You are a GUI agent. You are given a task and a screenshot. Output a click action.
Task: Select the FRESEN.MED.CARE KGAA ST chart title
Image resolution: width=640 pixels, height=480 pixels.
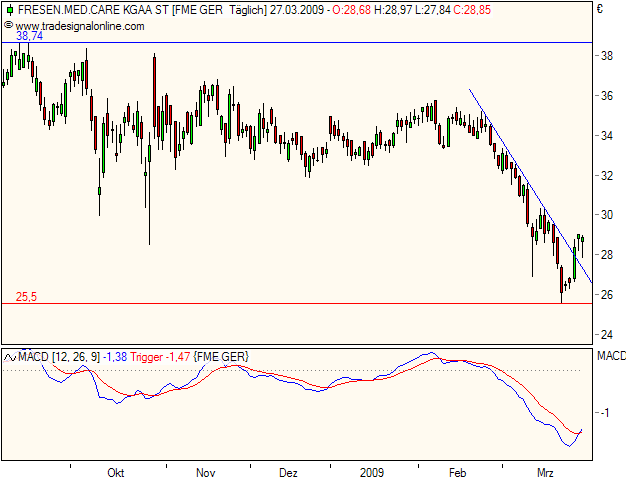[92, 9]
